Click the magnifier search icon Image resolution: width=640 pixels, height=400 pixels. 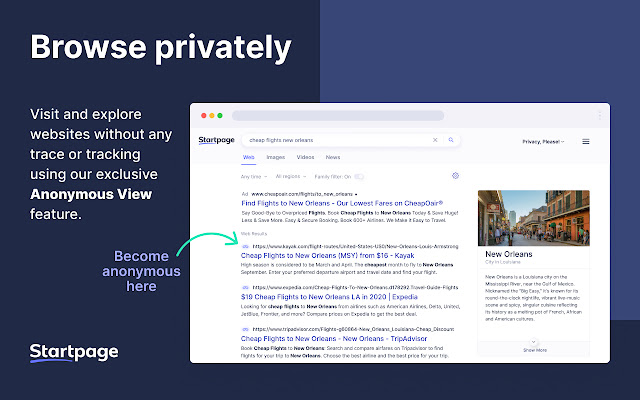(451, 140)
